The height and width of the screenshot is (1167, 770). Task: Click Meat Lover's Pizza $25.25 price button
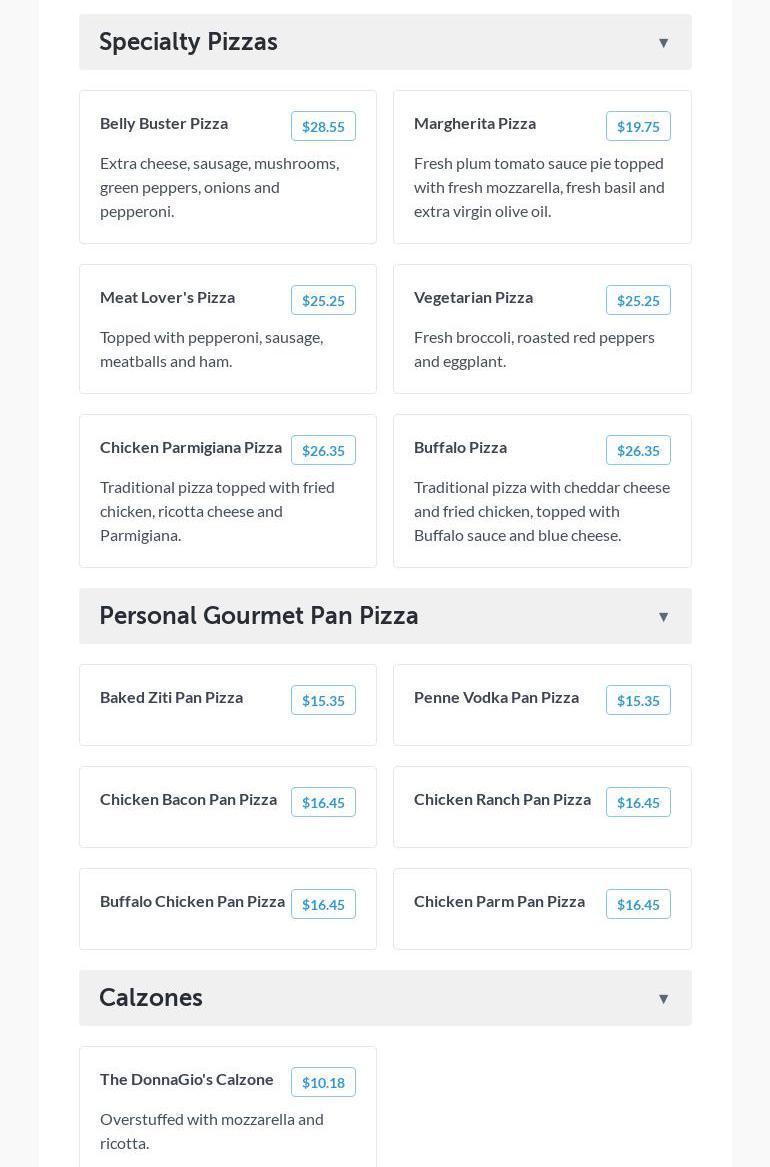pyautogui.click(x=323, y=300)
